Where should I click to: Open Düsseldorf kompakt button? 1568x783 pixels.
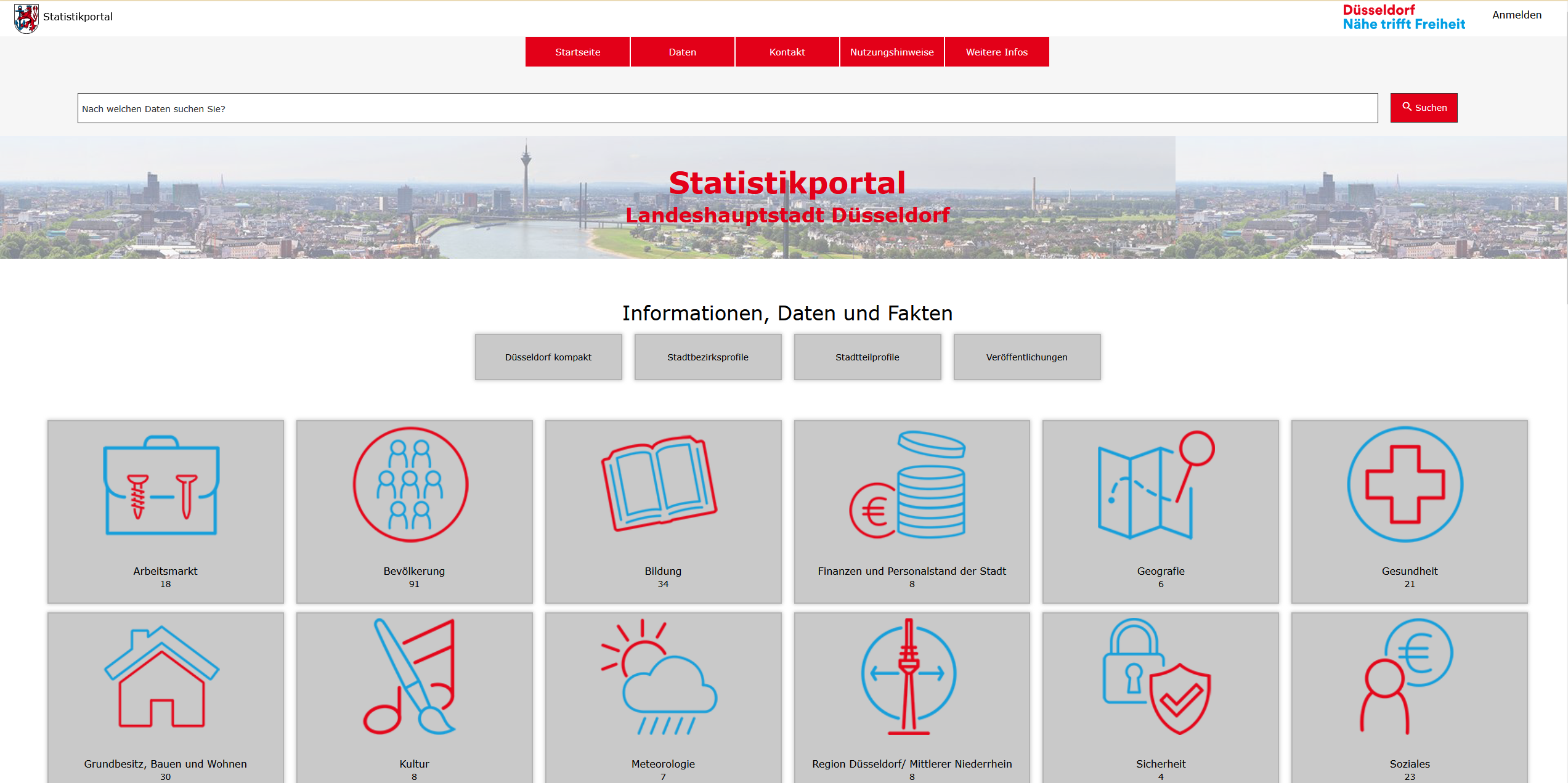pyautogui.click(x=548, y=357)
